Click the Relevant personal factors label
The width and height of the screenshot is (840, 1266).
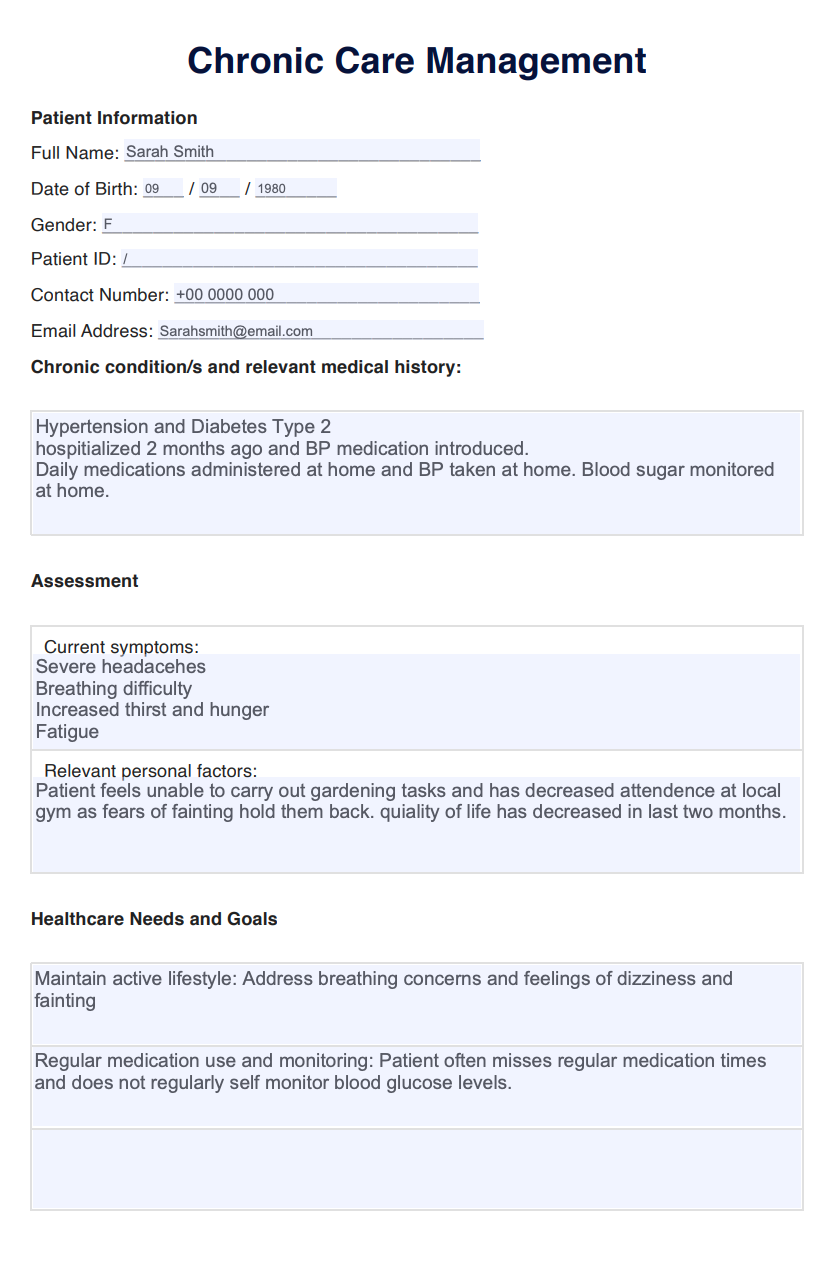coord(151,771)
